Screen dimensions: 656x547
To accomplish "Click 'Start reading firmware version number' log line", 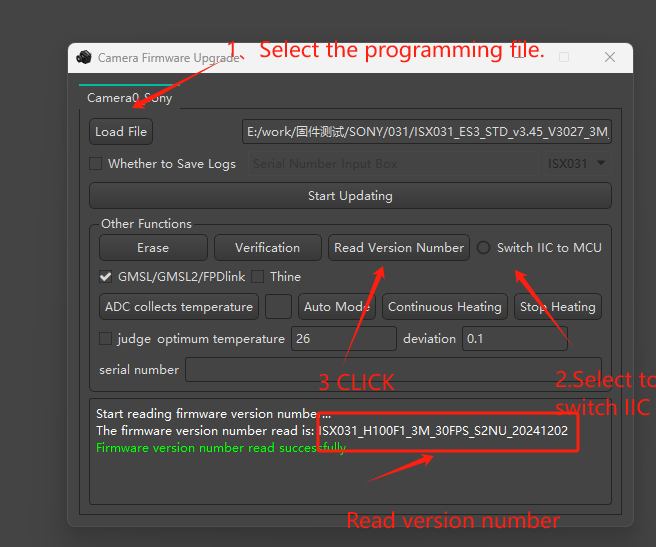I will 213,414.
